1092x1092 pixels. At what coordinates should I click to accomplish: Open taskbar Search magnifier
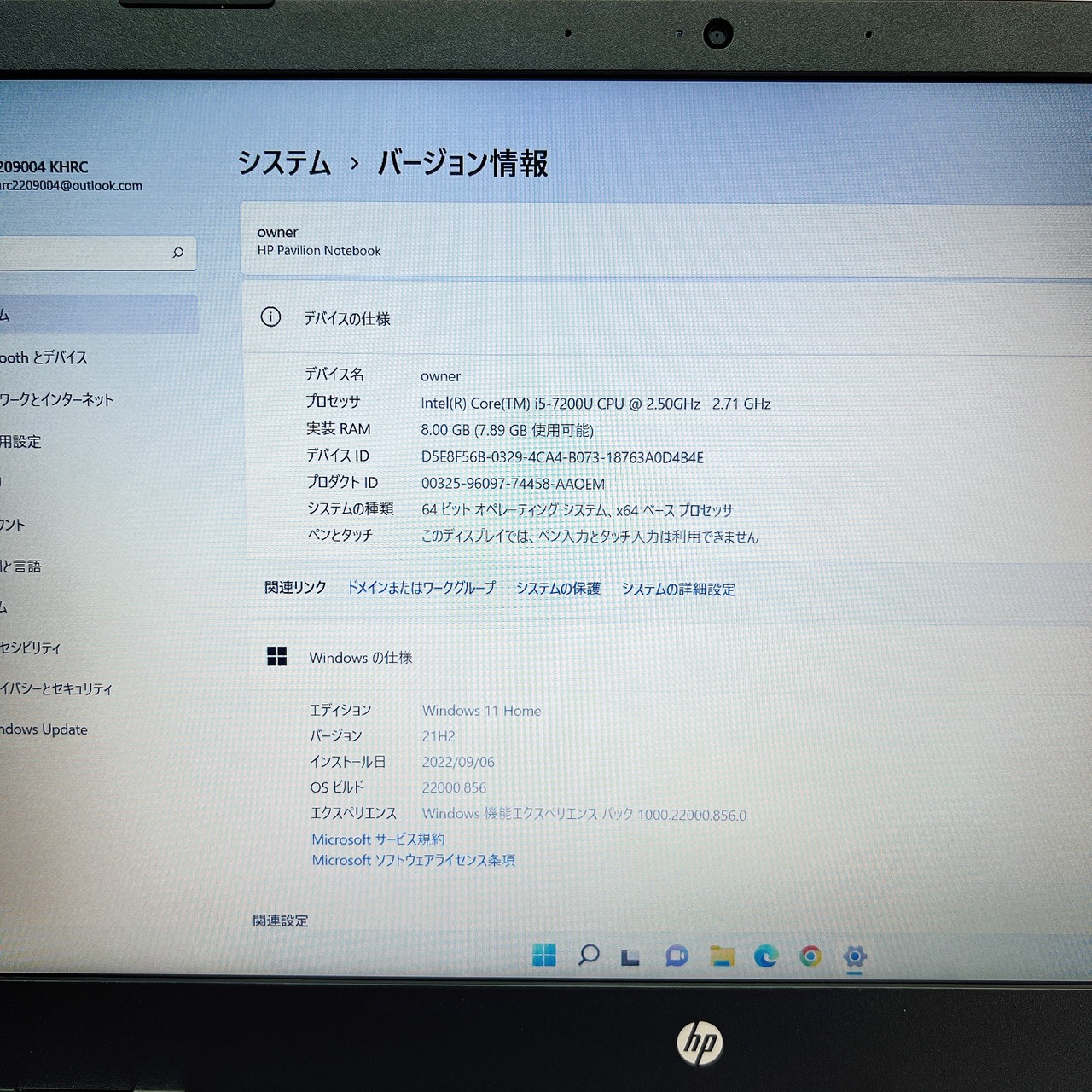pyautogui.click(x=589, y=955)
